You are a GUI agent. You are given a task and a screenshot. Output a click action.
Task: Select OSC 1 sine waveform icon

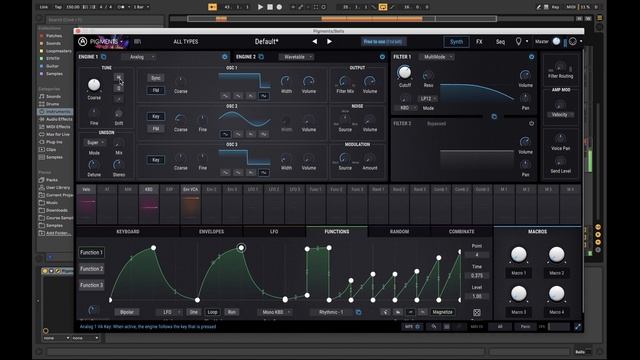pyautogui.click(x=225, y=96)
